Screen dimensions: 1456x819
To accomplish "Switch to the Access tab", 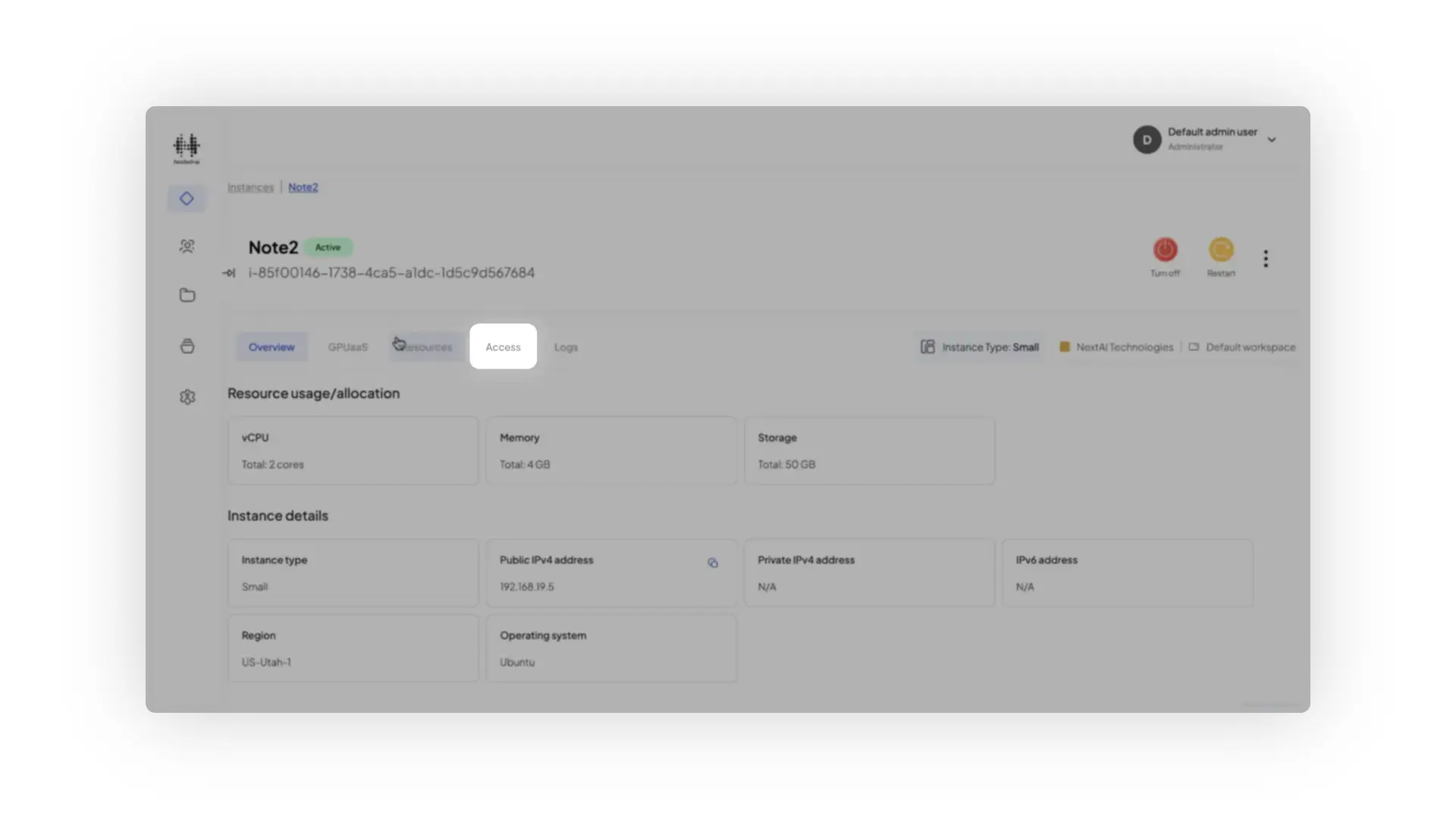I will click(x=503, y=347).
